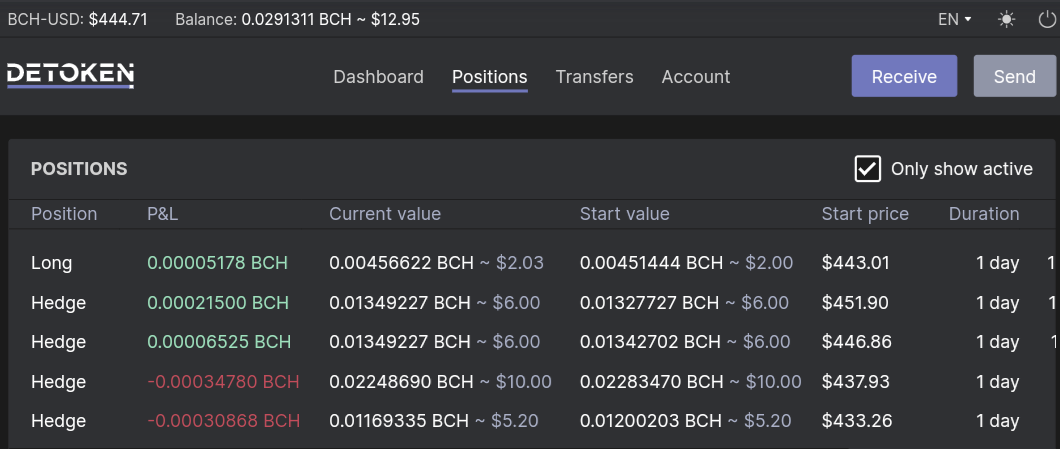The width and height of the screenshot is (1060, 449).
Task: Switch to the Transfers tab
Action: (x=594, y=77)
